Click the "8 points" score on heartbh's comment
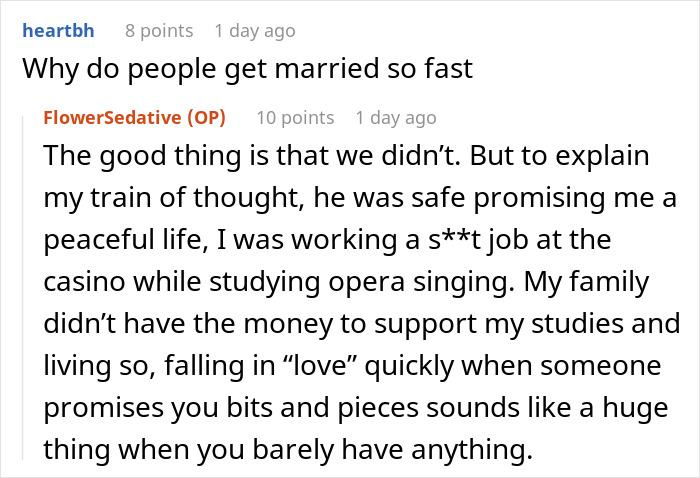The width and height of the screenshot is (700, 478). (159, 31)
